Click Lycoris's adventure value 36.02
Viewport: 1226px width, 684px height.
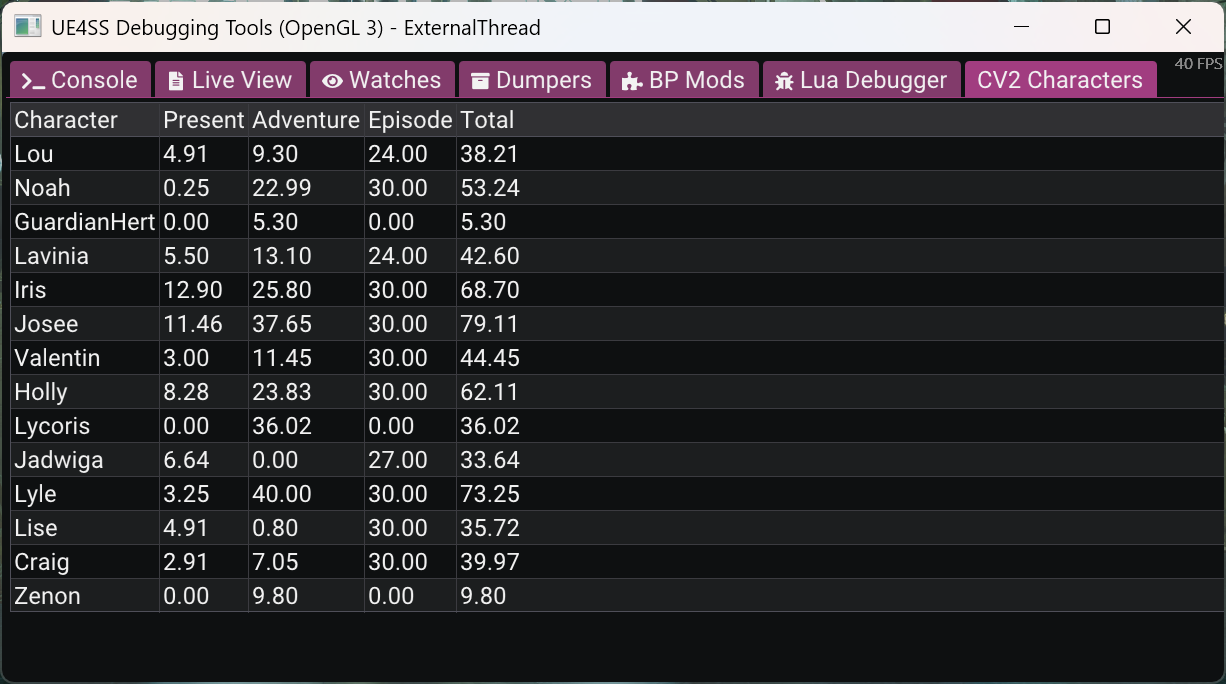pos(282,426)
